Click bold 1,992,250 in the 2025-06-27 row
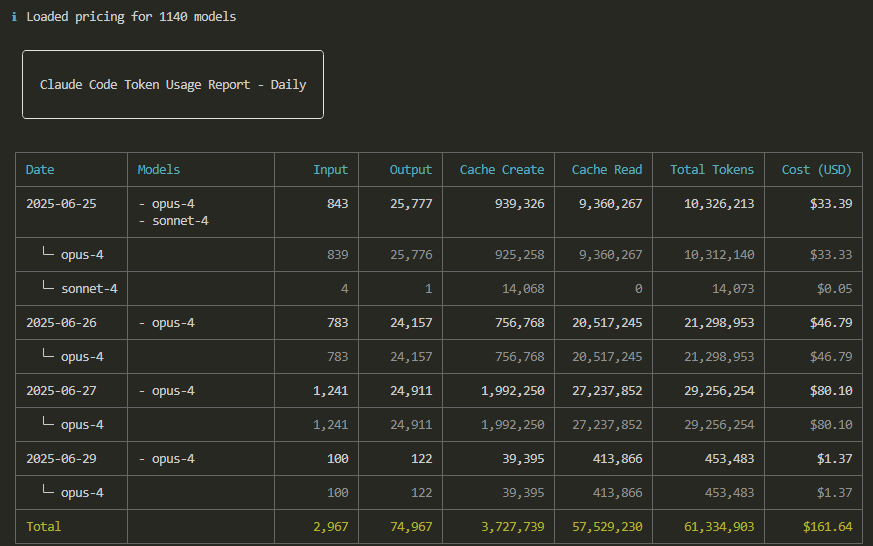This screenshot has height=546, width=873. [x=512, y=391]
